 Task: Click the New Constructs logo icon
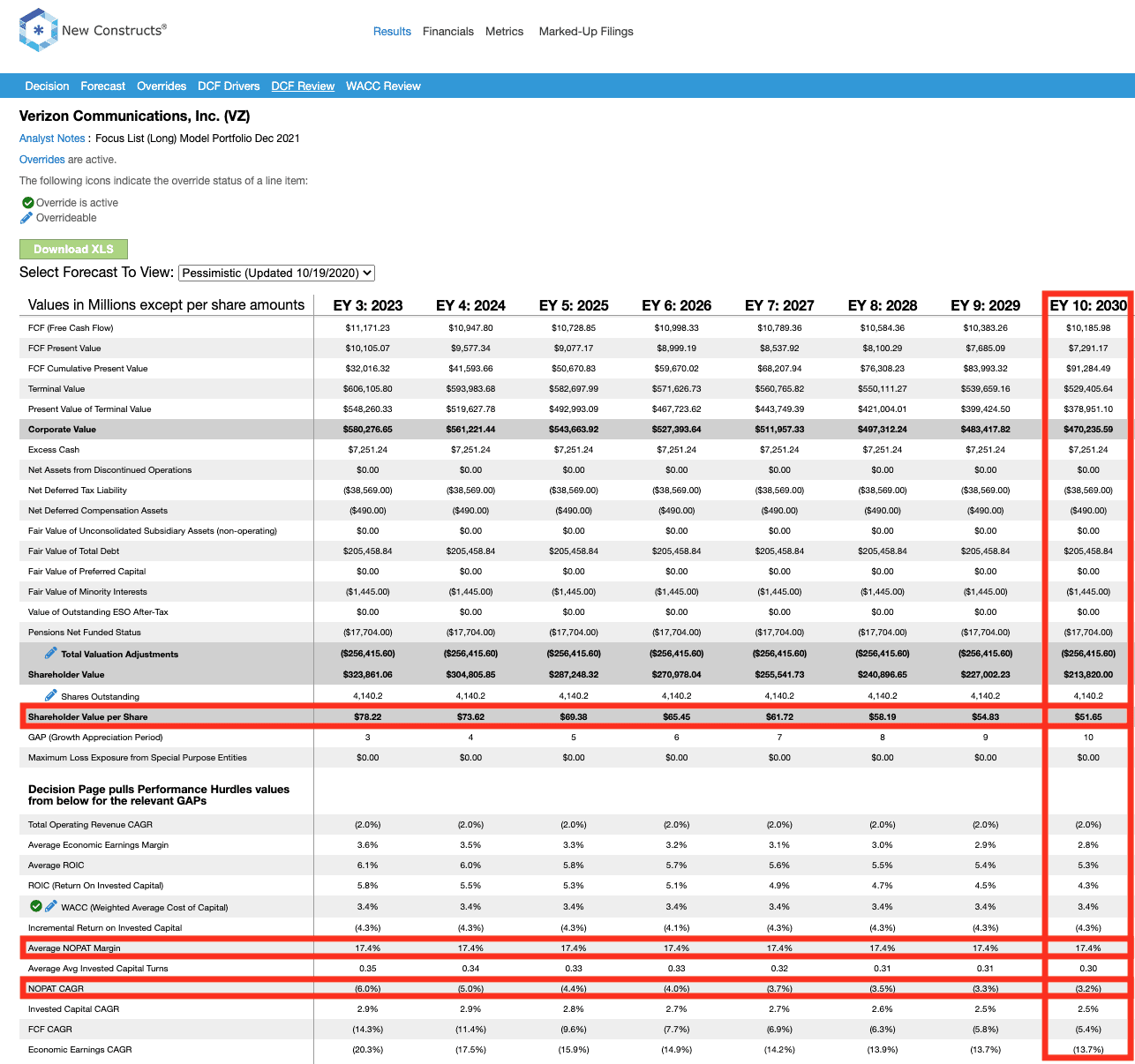coord(38,30)
